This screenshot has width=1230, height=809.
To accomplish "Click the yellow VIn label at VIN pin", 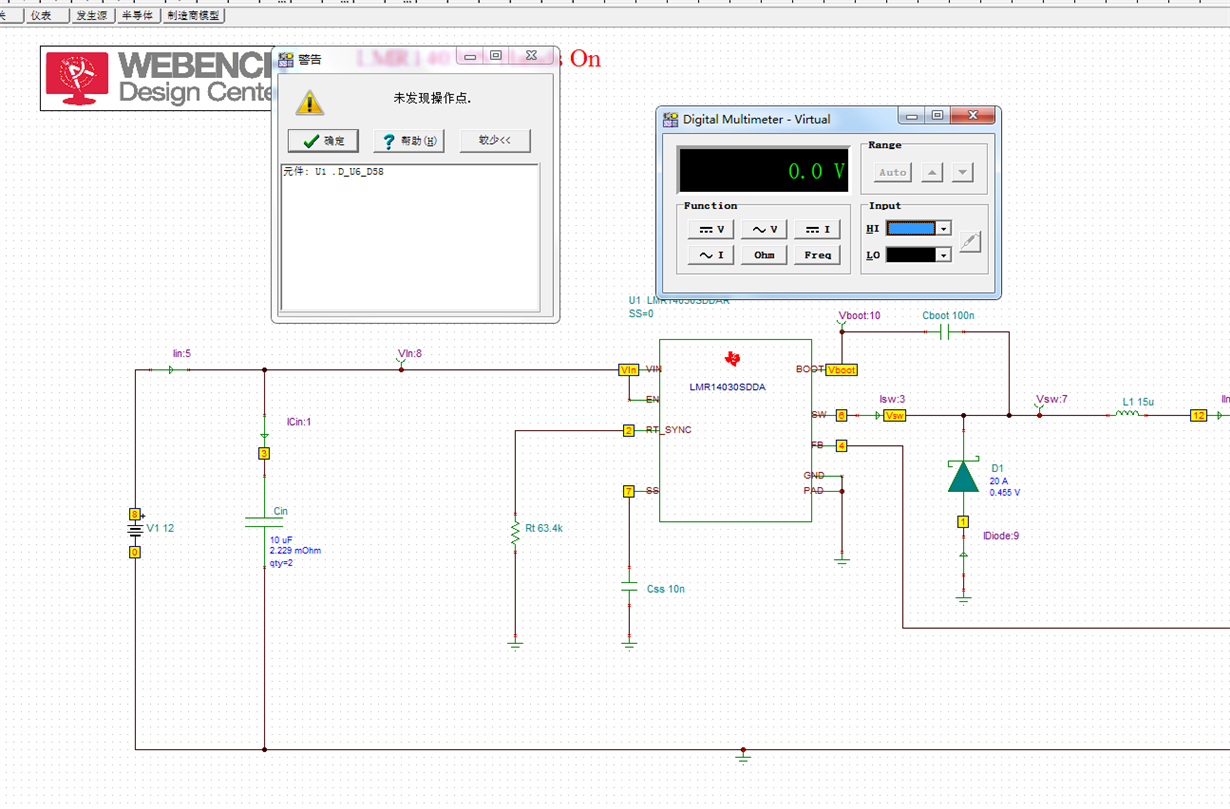I will (629, 370).
